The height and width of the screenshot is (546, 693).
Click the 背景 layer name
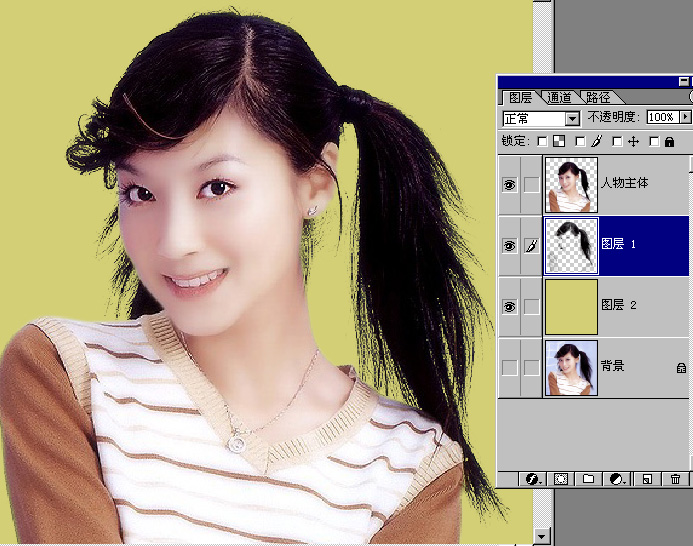pyautogui.click(x=613, y=366)
